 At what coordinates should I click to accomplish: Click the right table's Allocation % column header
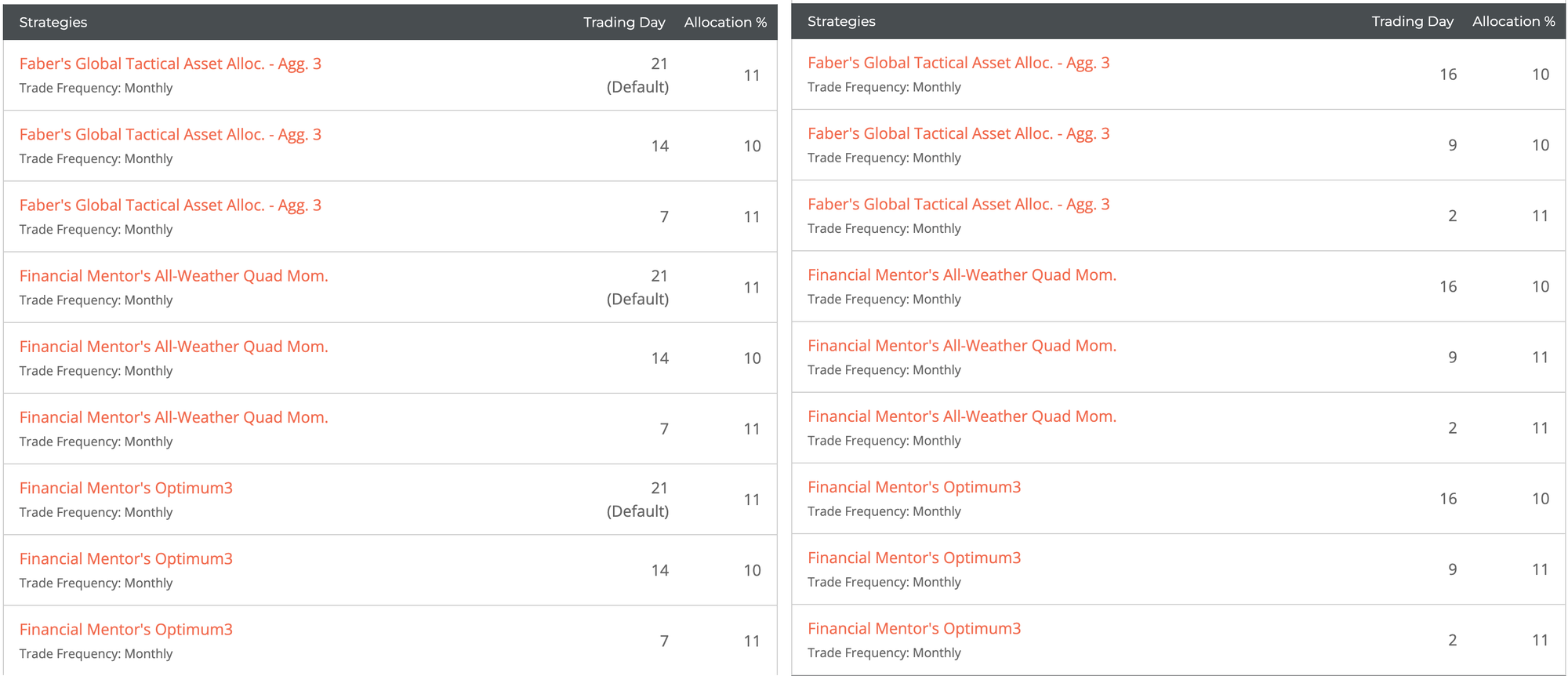point(1513,21)
